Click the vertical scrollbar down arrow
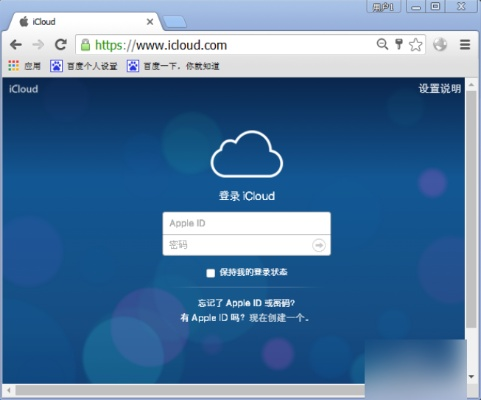481x400 pixels. [x=471, y=377]
